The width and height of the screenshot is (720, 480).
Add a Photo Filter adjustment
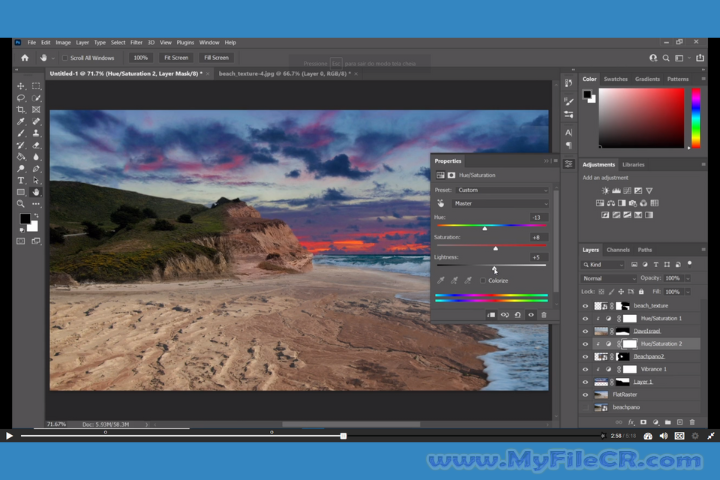tap(633, 203)
